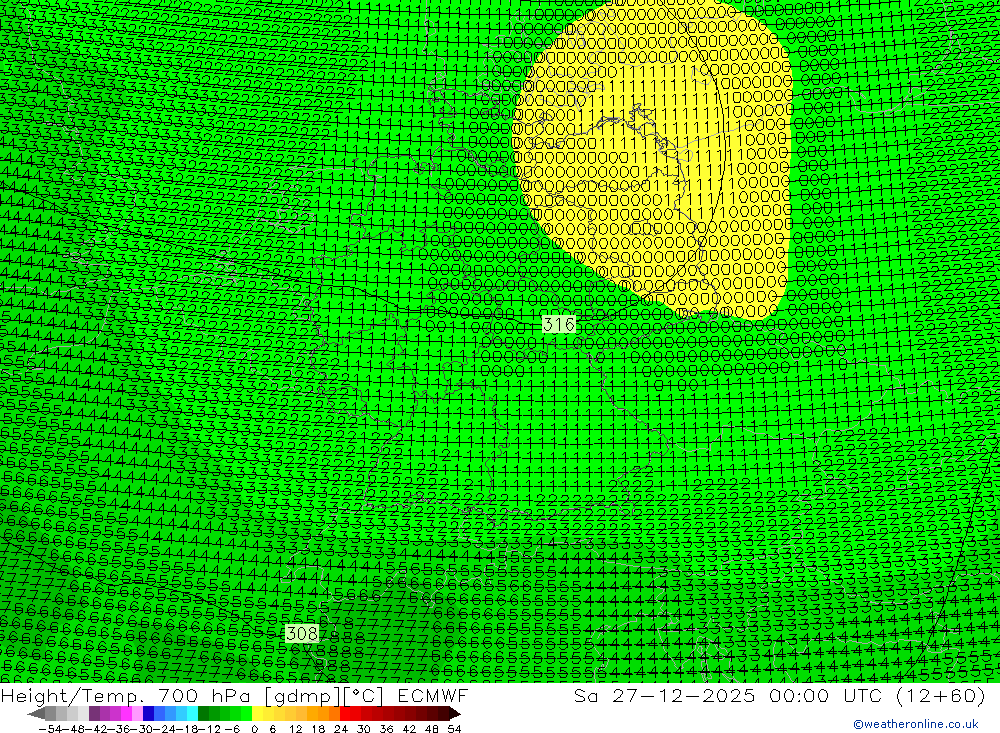
Task: Click the gray left arrow end of the color scale
Action: point(36,713)
